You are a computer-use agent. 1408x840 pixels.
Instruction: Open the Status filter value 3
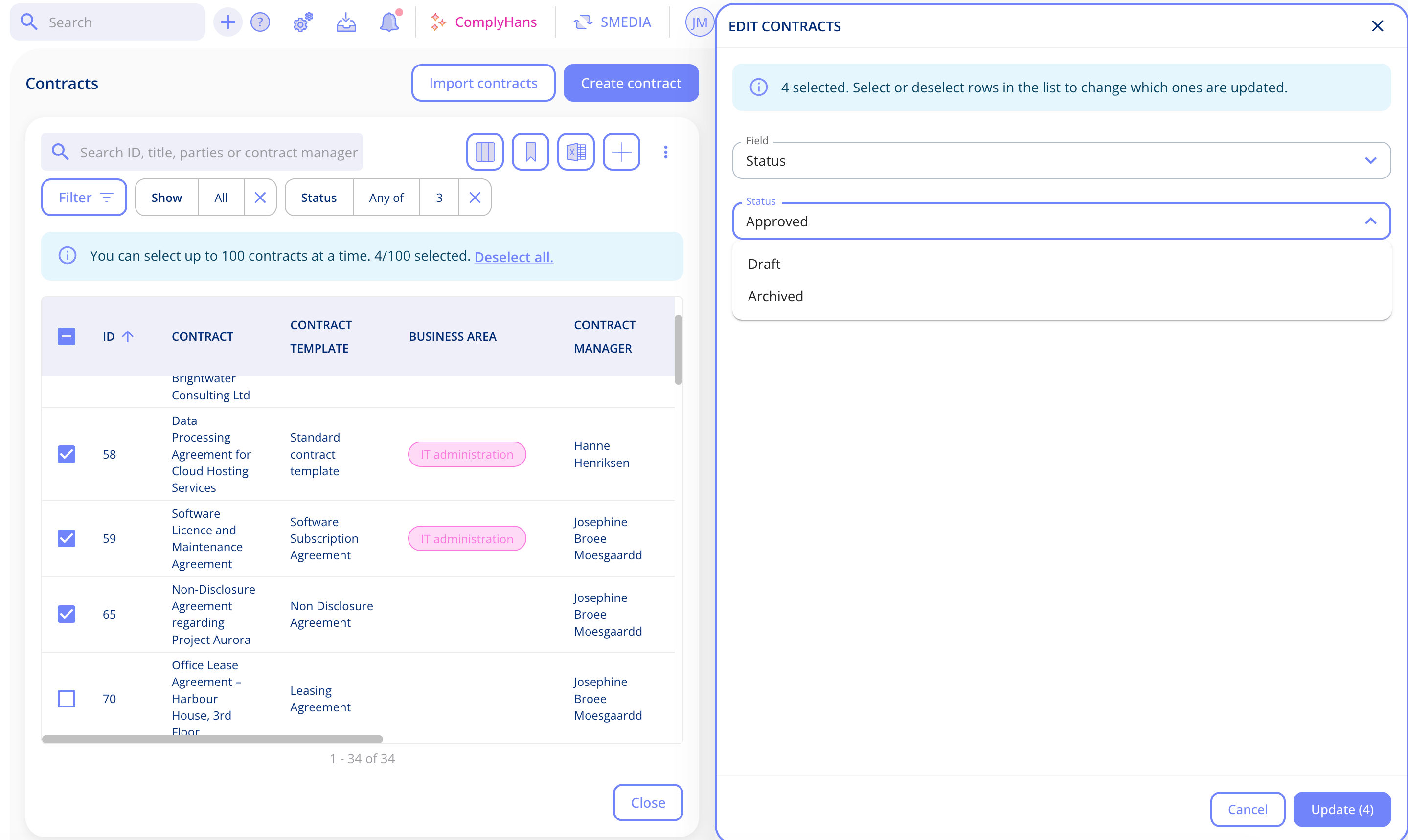[x=439, y=198]
